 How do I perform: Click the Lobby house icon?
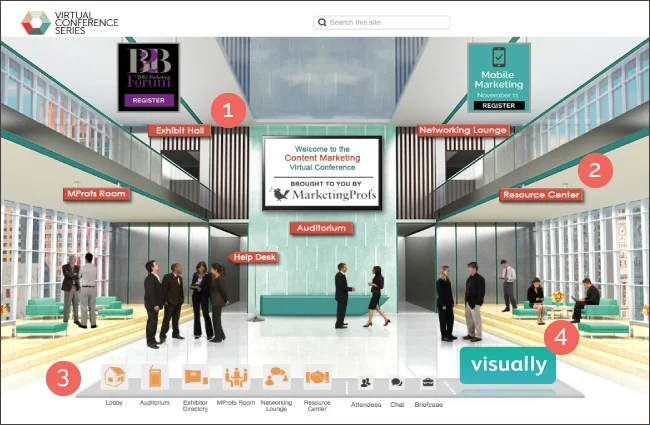114,377
